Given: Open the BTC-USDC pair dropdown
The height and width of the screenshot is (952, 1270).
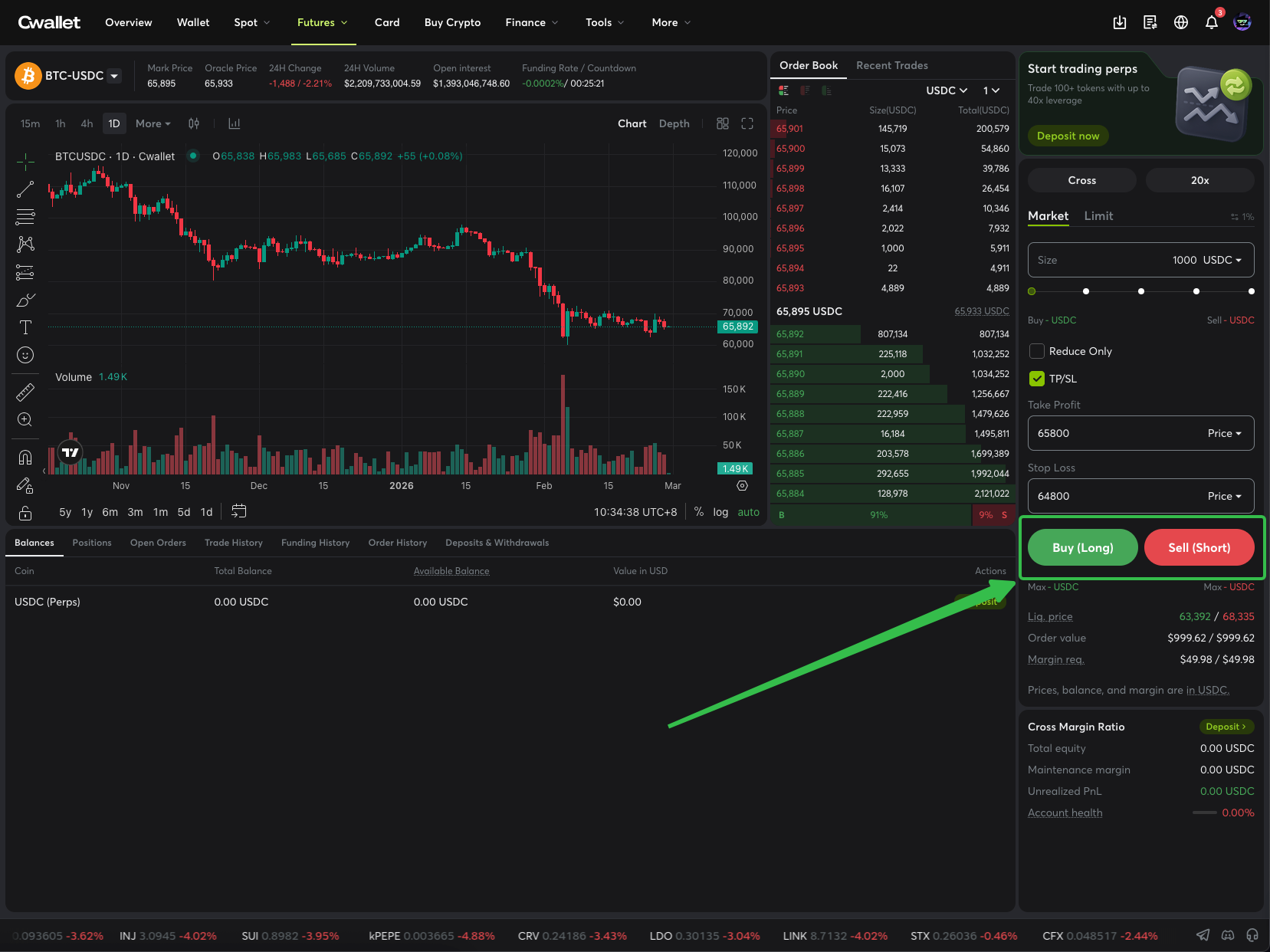Looking at the screenshot, I should point(114,76).
